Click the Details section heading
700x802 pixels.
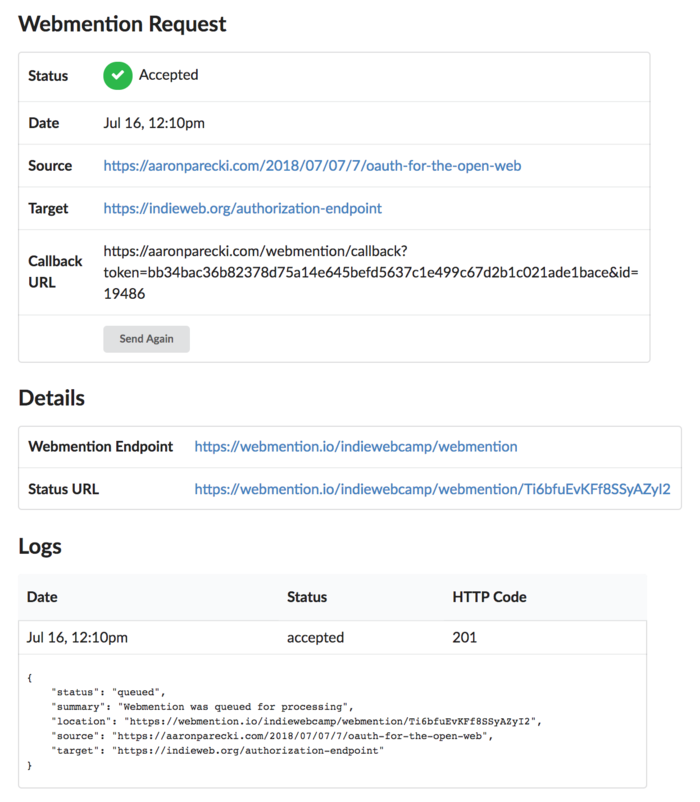pos(52,398)
